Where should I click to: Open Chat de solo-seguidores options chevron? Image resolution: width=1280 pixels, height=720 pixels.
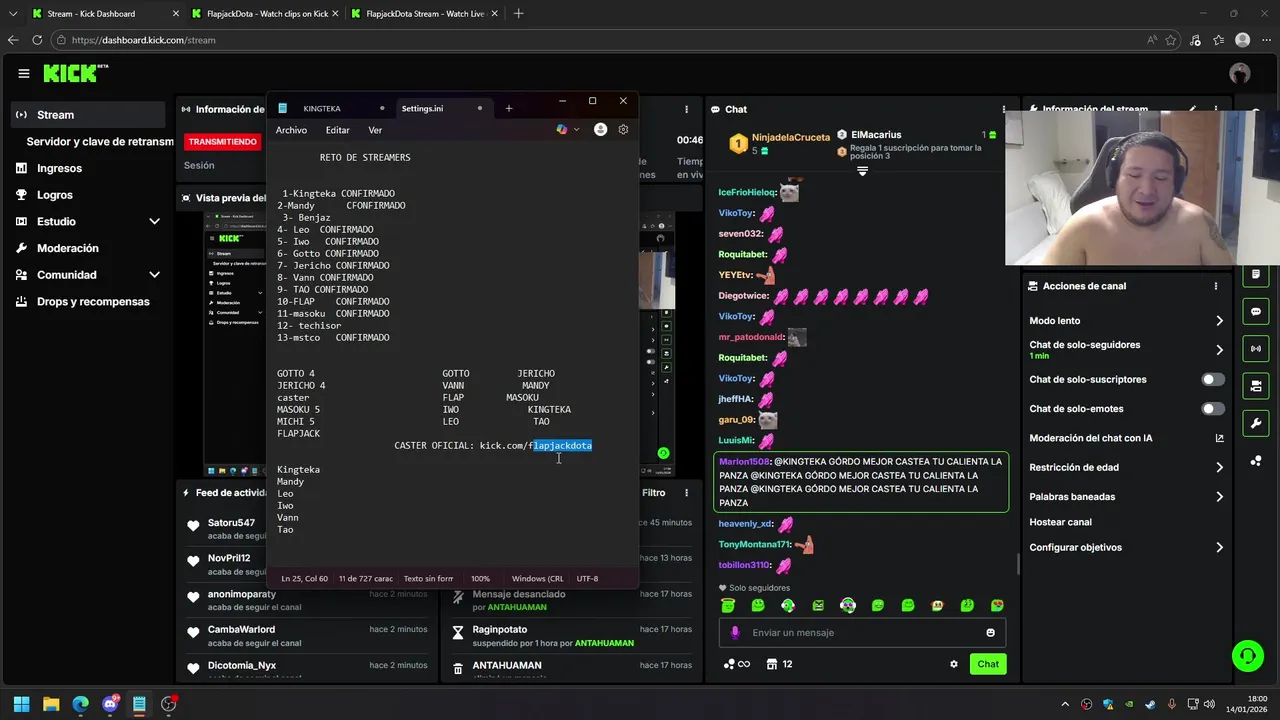tap(1219, 350)
